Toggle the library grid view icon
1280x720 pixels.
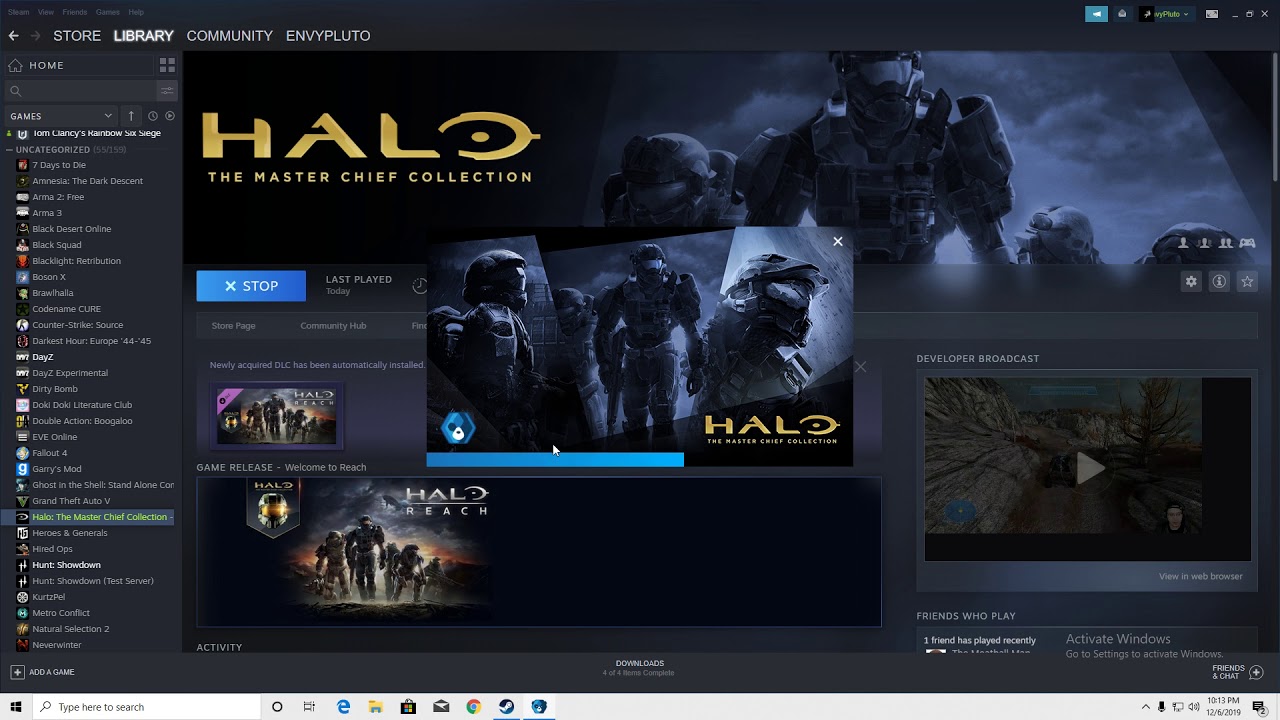pos(167,65)
